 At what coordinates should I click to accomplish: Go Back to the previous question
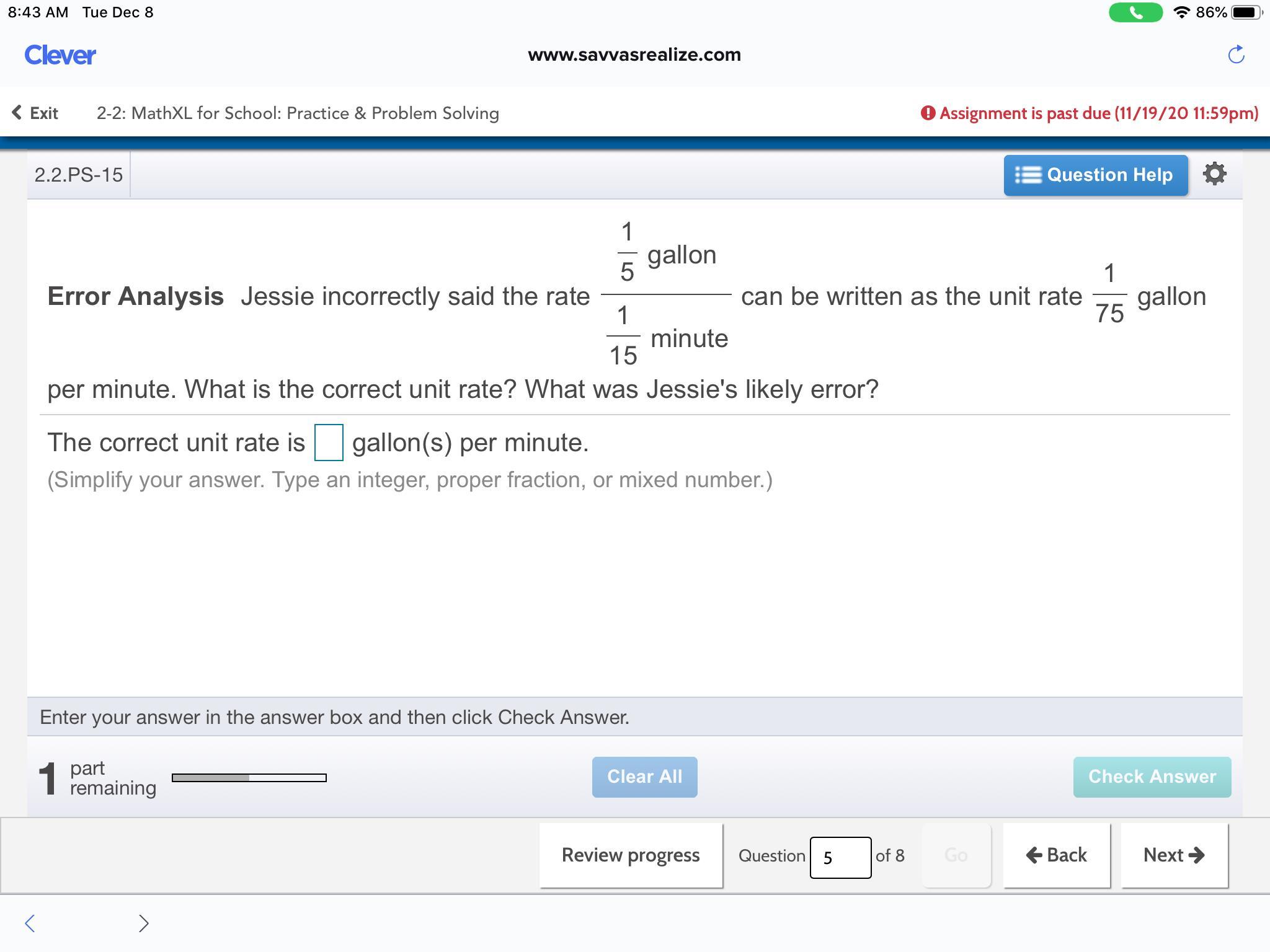tap(1056, 855)
